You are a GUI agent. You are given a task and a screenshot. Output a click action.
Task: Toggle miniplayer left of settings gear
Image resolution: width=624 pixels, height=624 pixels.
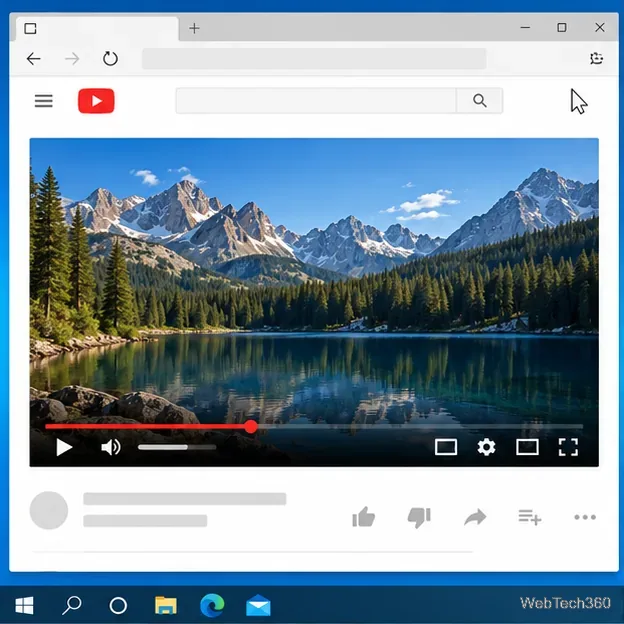[x=446, y=447]
